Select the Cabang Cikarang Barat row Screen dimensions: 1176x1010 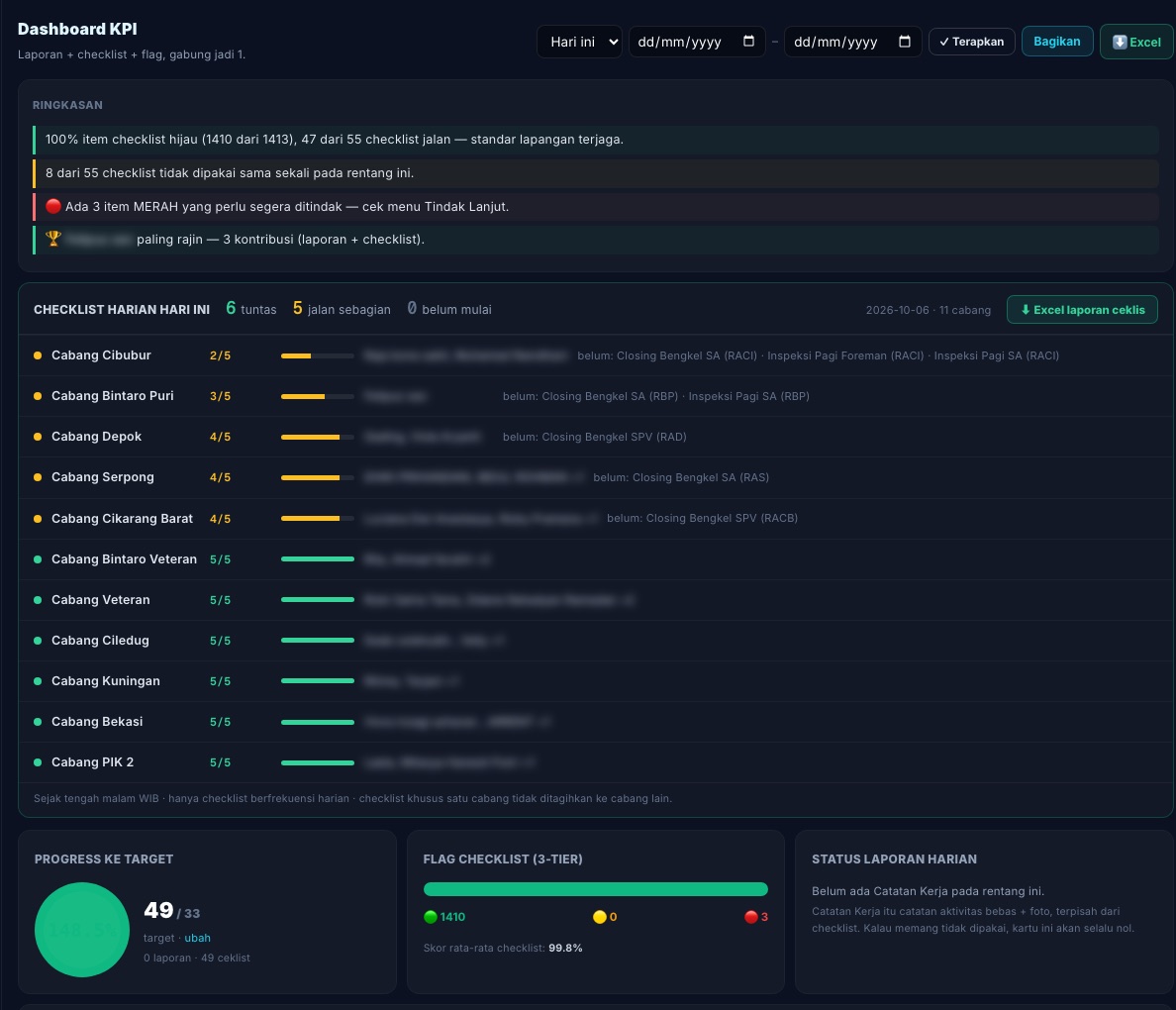tap(595, 519)
